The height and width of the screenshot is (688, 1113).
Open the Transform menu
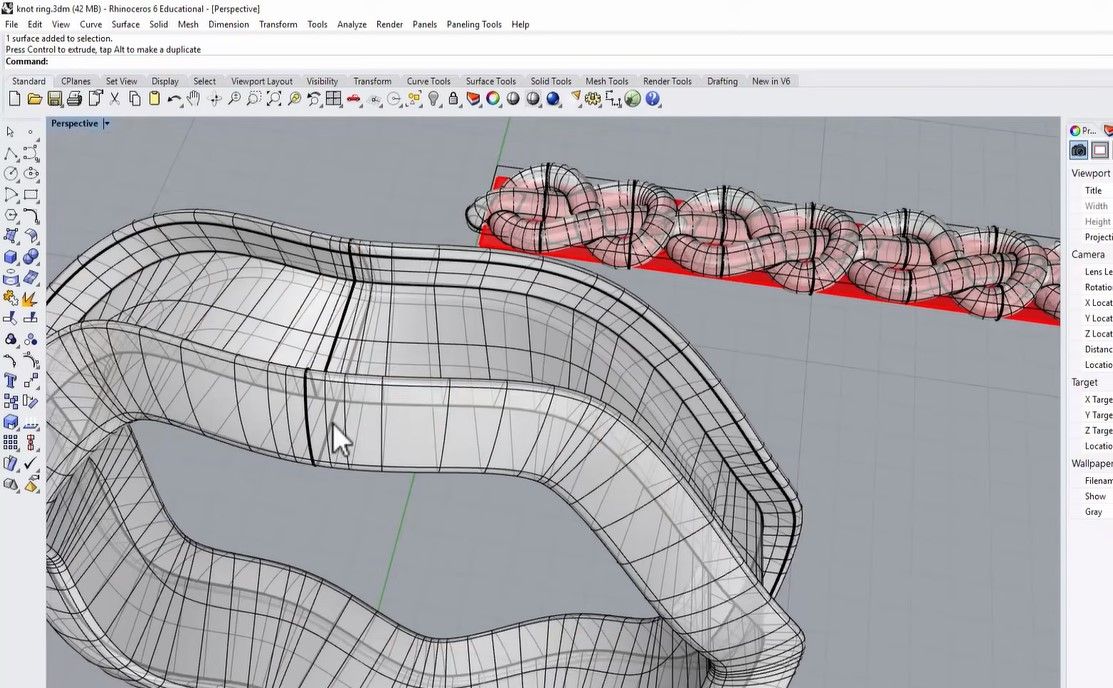point(278,24)
